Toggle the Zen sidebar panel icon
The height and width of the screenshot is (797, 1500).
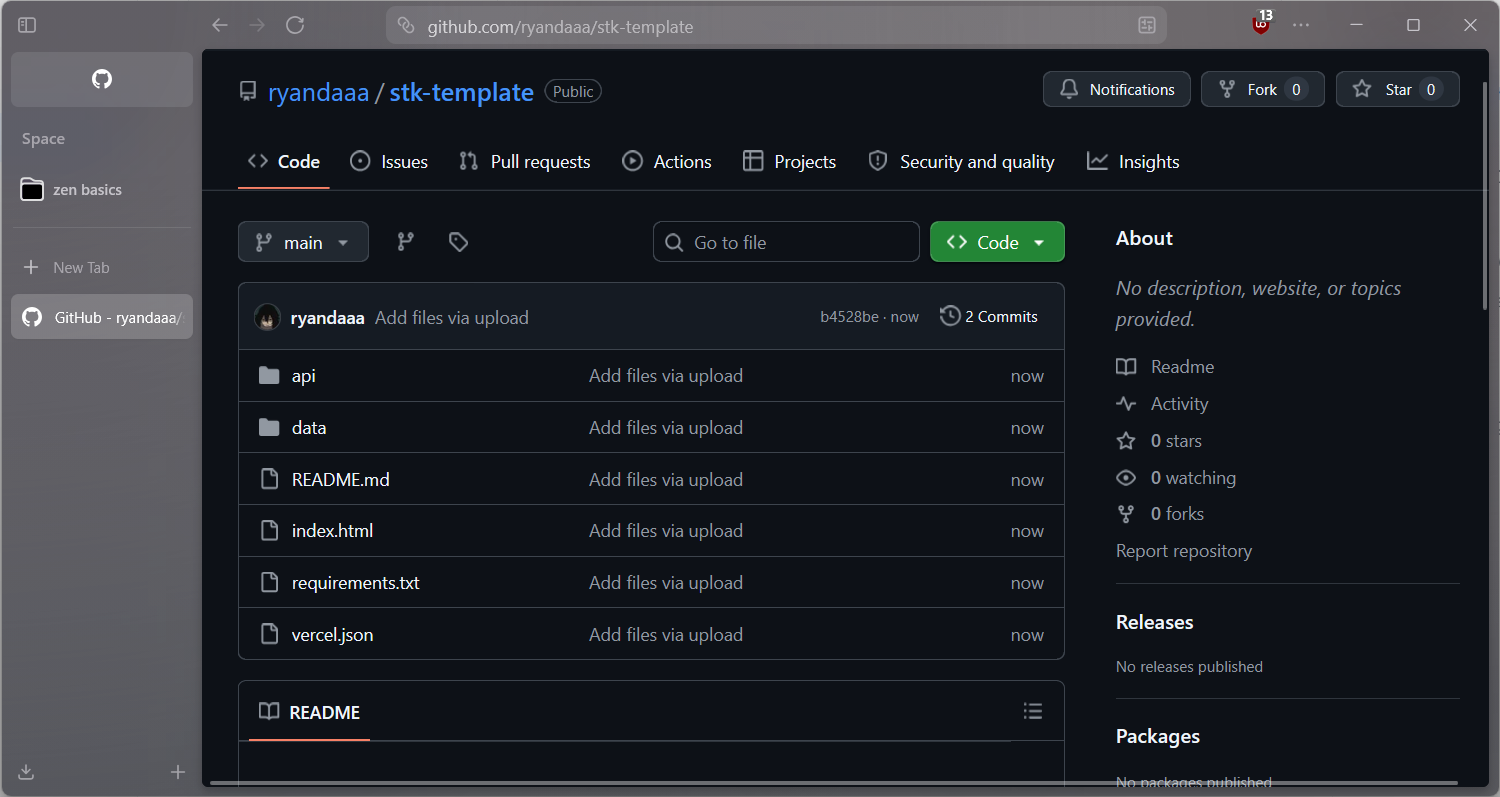coord(28,25)
